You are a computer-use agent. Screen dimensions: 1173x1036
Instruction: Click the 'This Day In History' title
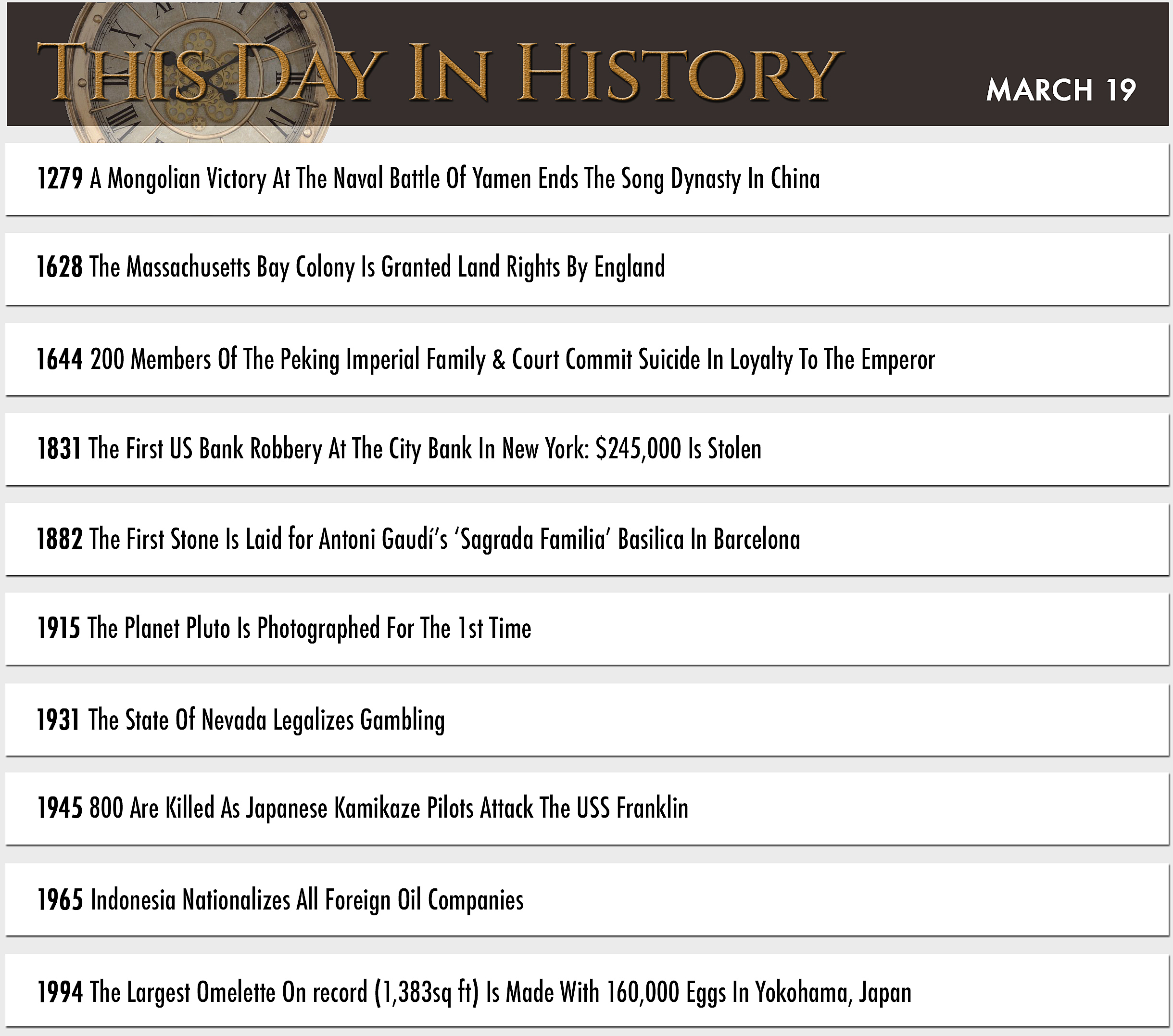point(440,73)
